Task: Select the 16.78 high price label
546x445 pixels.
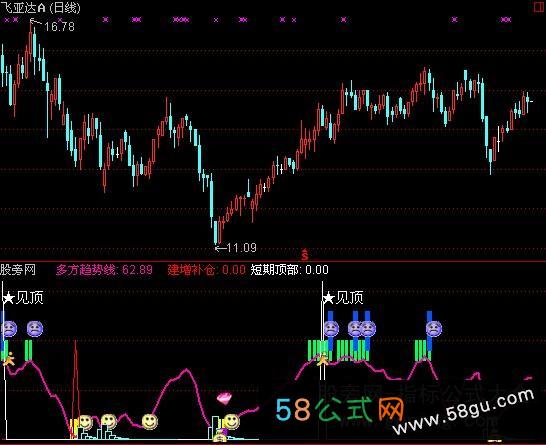Action: 59,26
